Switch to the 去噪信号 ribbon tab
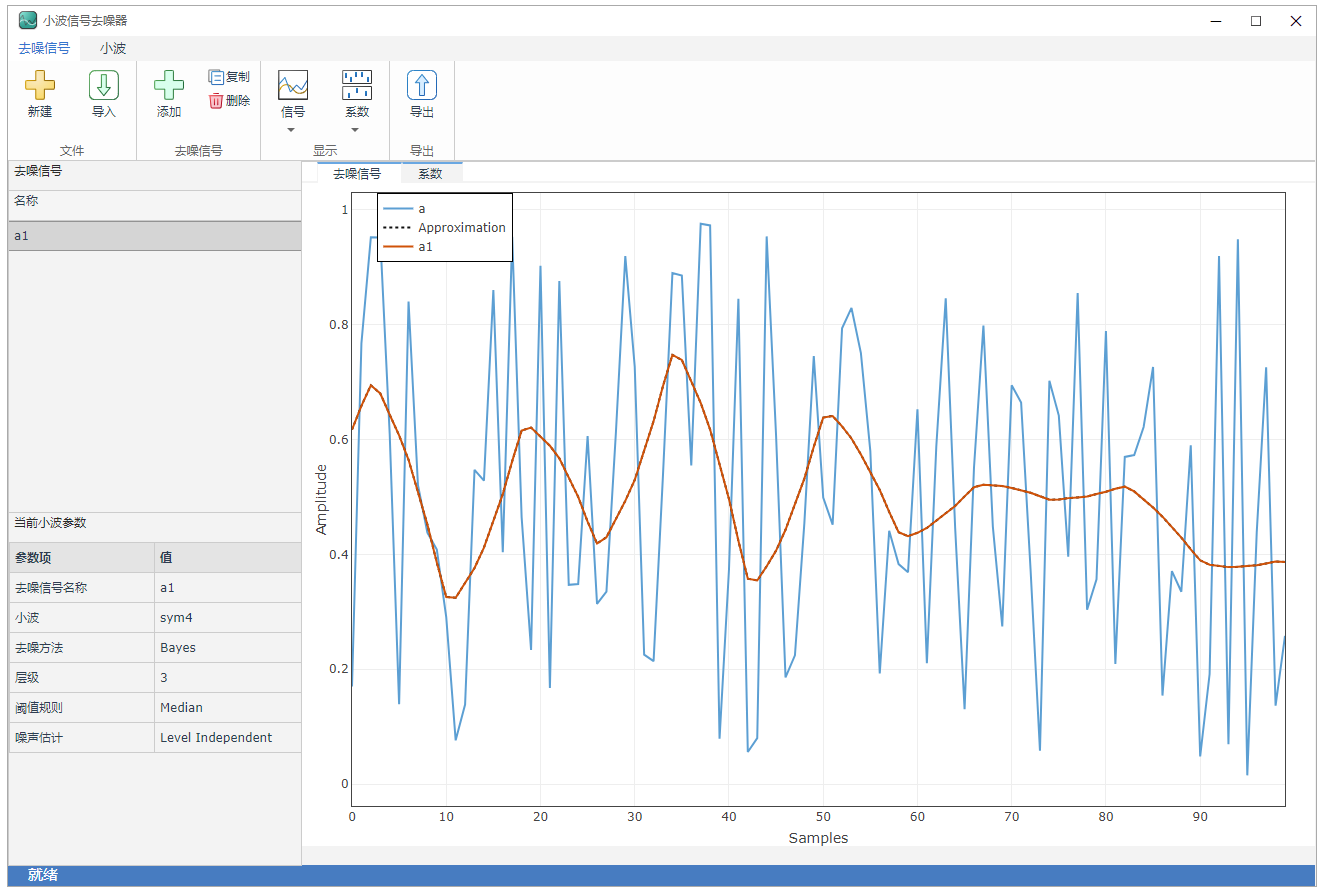This screenshot has width=1322, height=889. click(x=44, y=48)
